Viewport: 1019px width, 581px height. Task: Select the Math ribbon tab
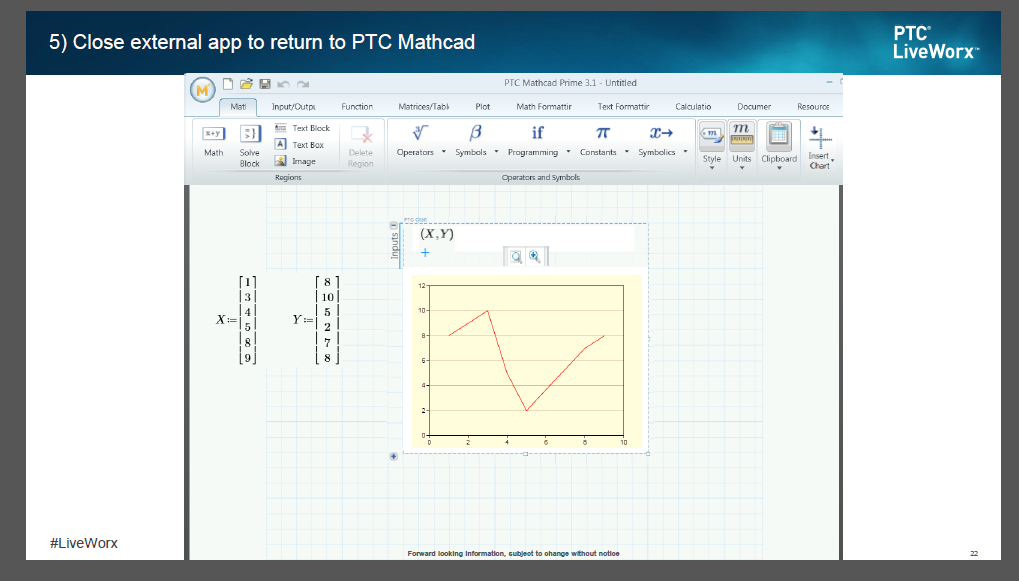pyautogui.click(x=238, y=107)
